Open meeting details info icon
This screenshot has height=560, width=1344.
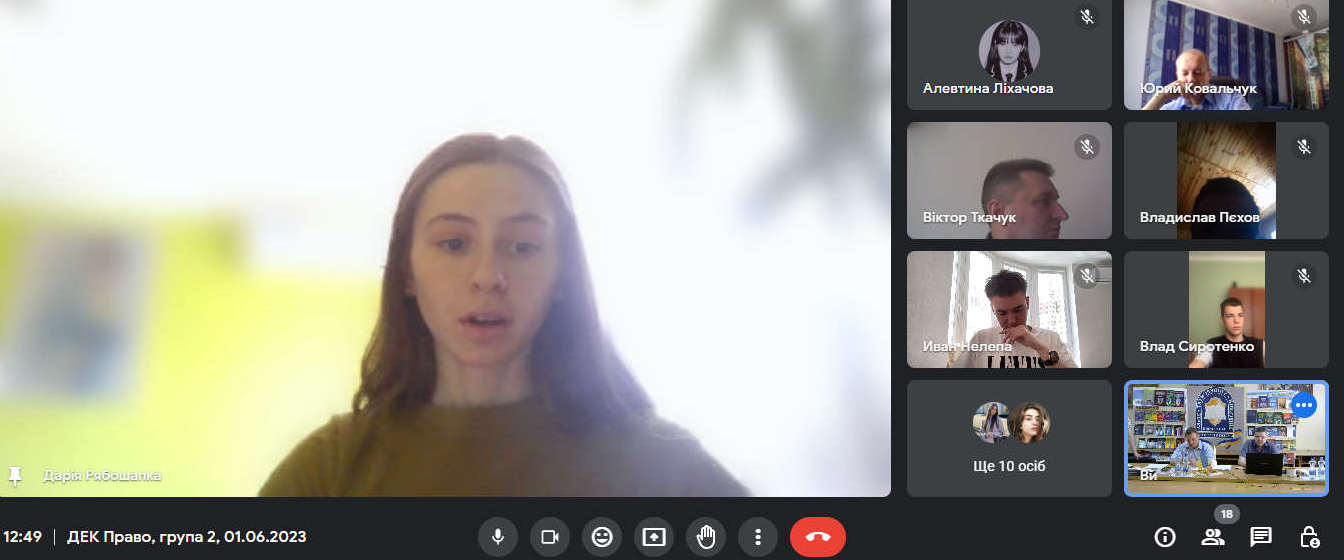(1164, 537)
